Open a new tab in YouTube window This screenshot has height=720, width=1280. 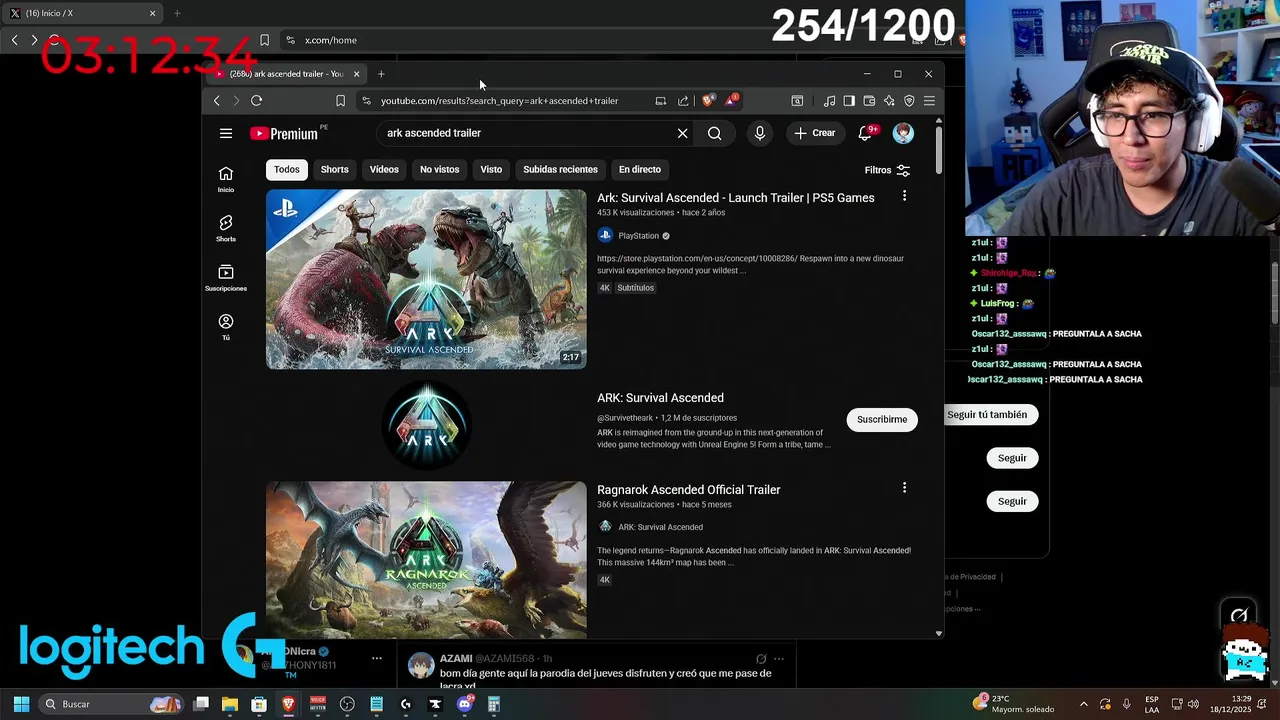click(381, 74)
